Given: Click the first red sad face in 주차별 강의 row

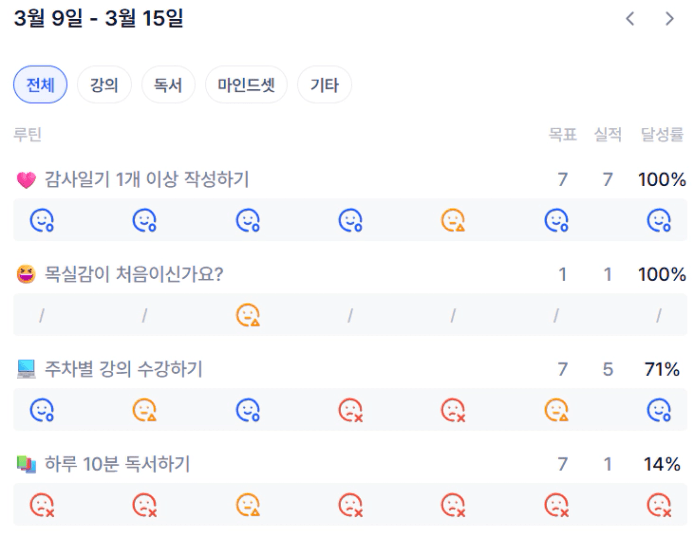Looking at the screenshot, I should coord(350,410).
